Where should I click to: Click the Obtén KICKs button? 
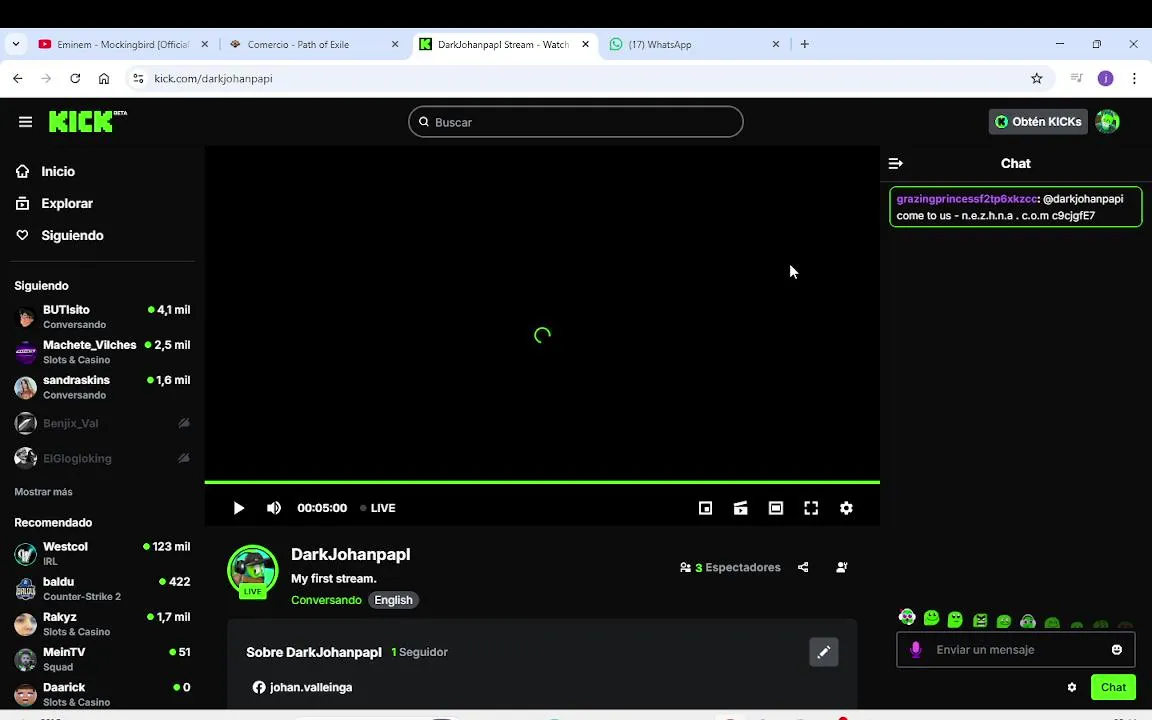point(1037,122)
